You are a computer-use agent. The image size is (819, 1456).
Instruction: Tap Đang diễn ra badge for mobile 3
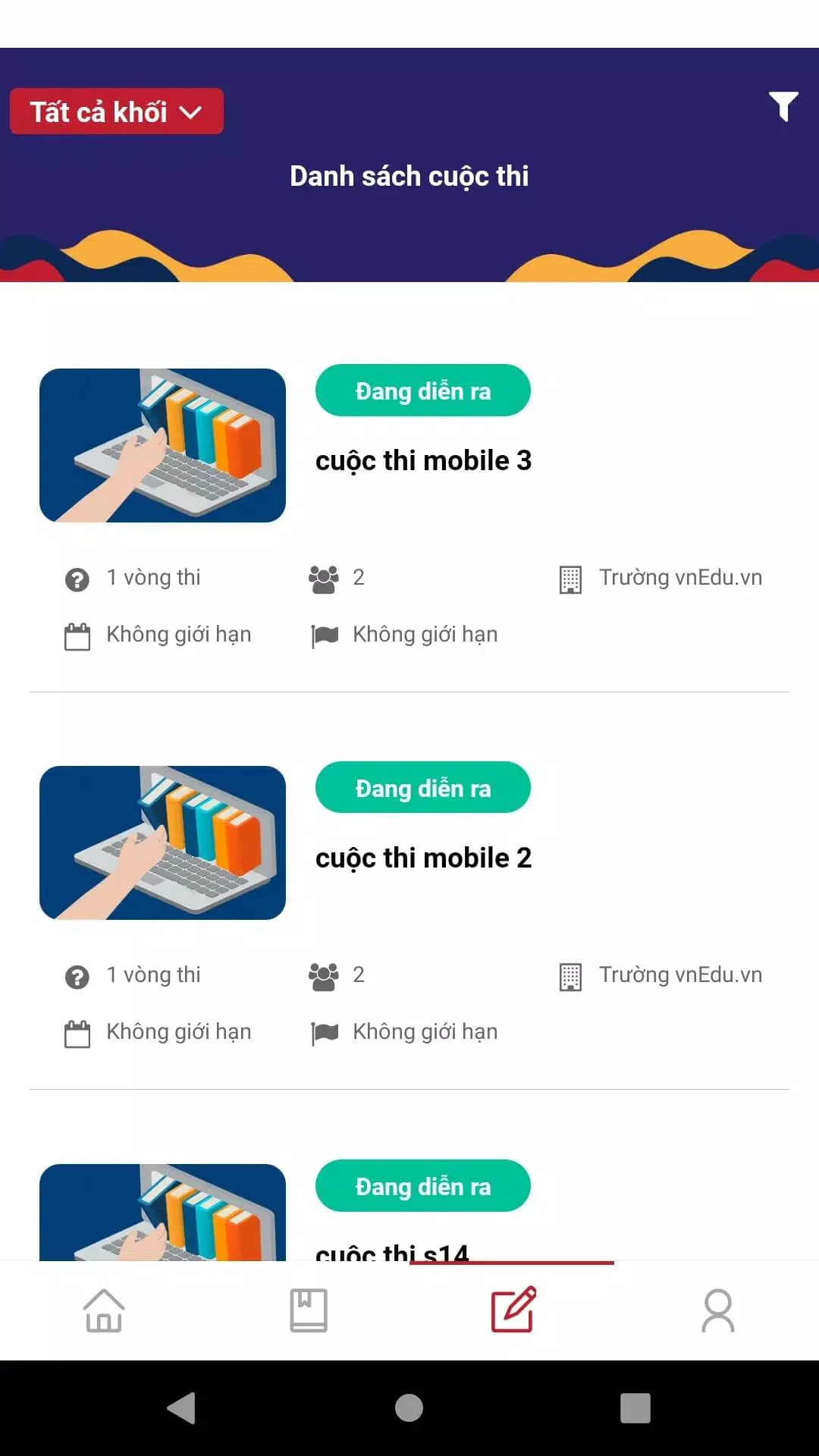(423, 391)
